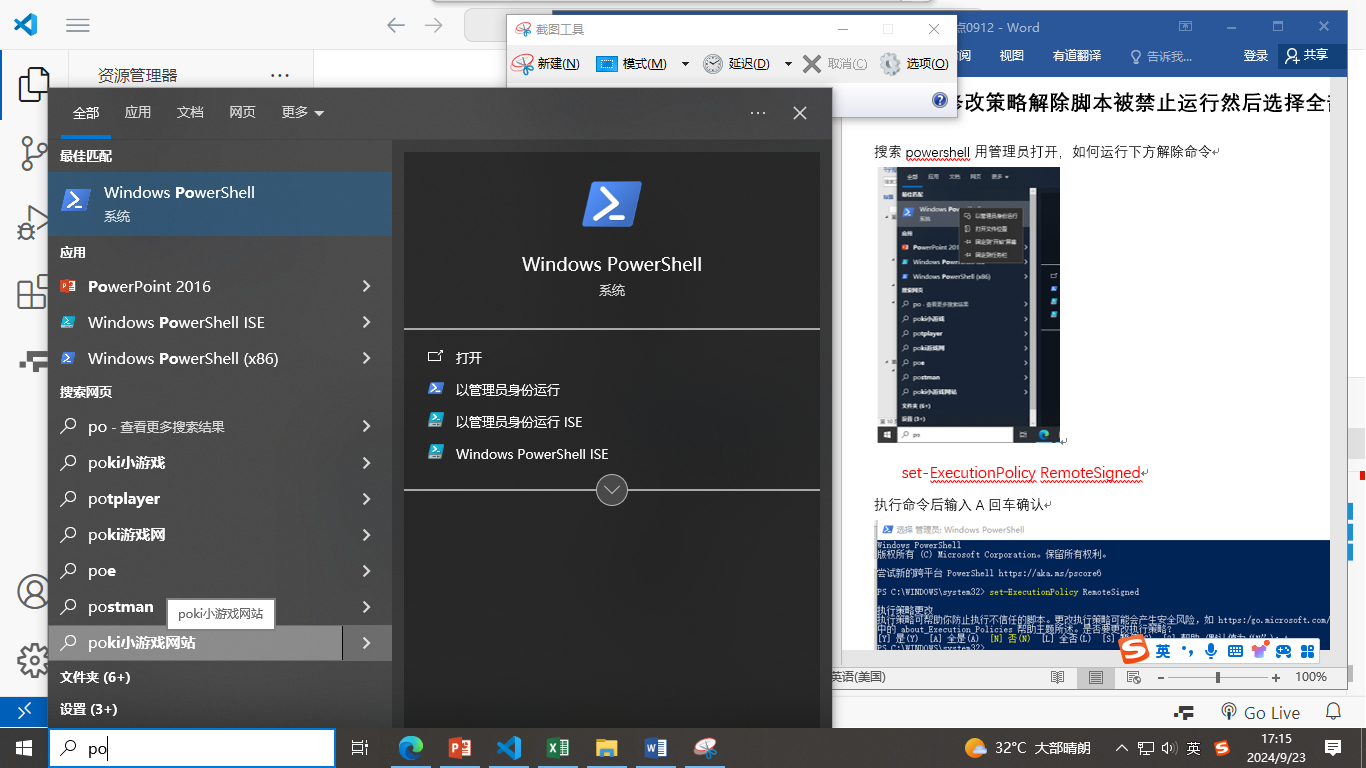1366x768 pixels.
Task: Open File Explorer from taskbar
Action: 606,748
